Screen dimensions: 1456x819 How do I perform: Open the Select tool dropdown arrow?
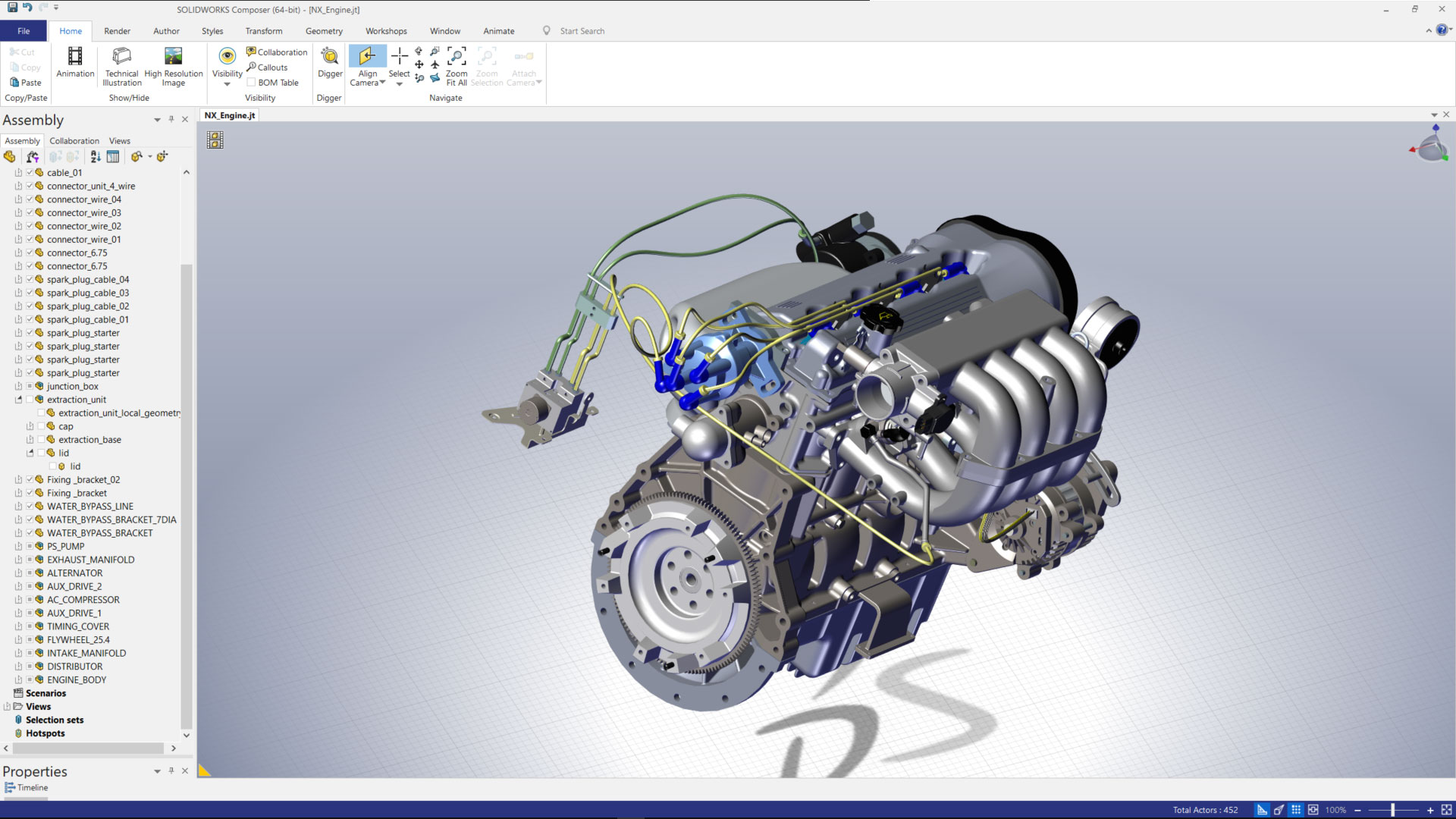click(x=399, y=83)
